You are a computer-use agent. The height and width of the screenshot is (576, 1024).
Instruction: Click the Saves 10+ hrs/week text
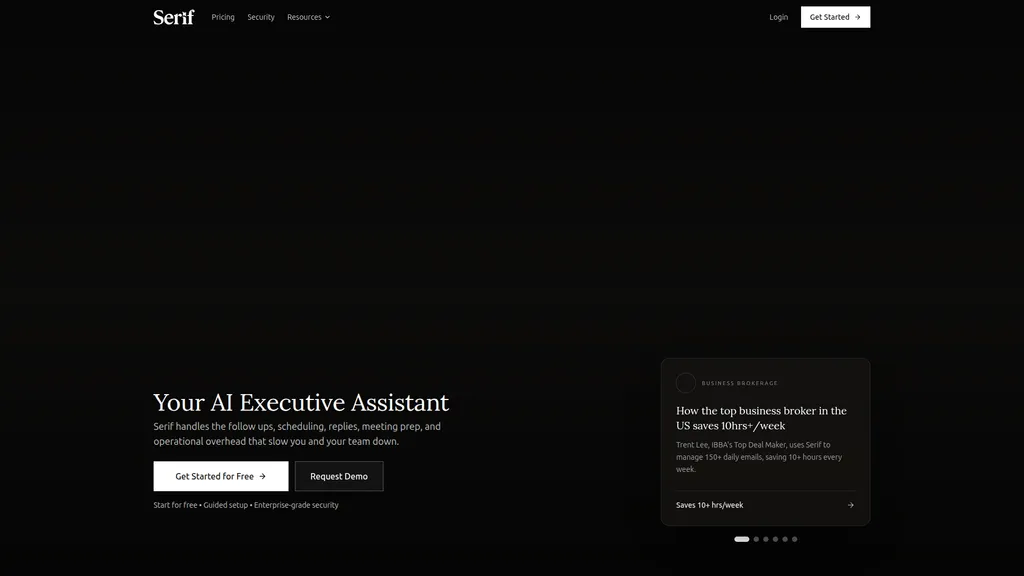(x=709, y=505)
